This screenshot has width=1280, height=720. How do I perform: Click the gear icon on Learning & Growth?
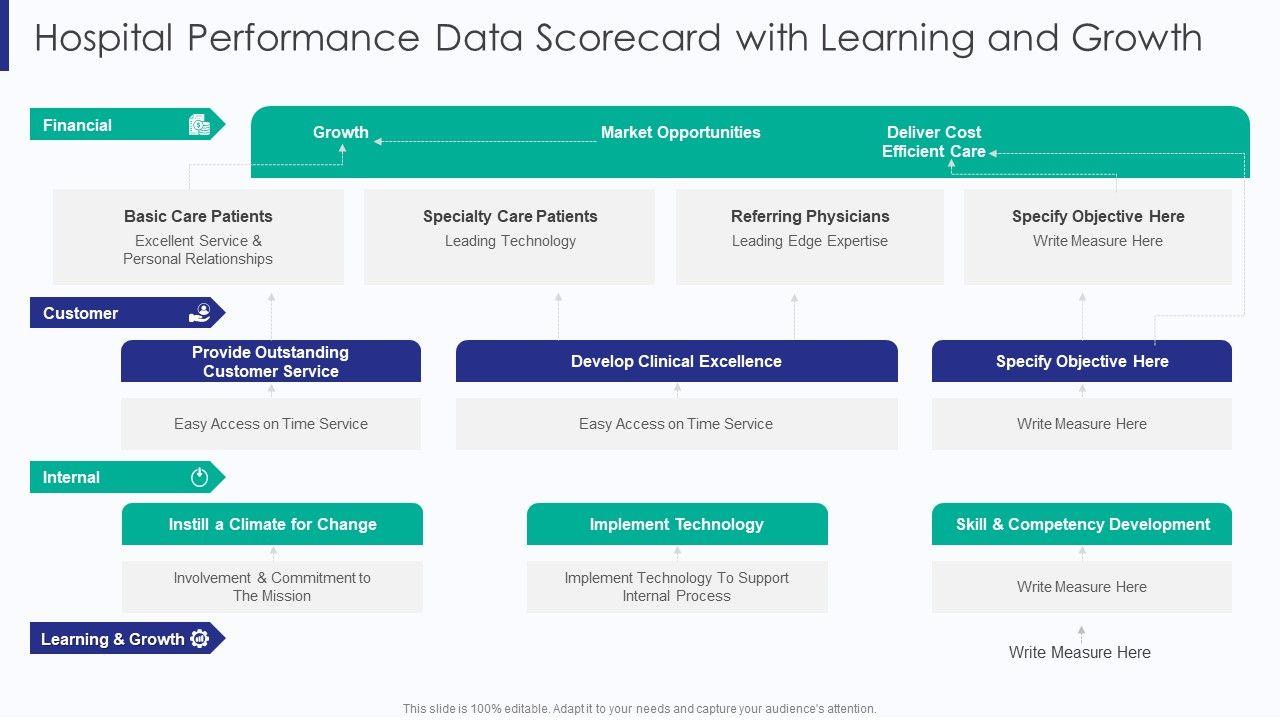[199, 639]
